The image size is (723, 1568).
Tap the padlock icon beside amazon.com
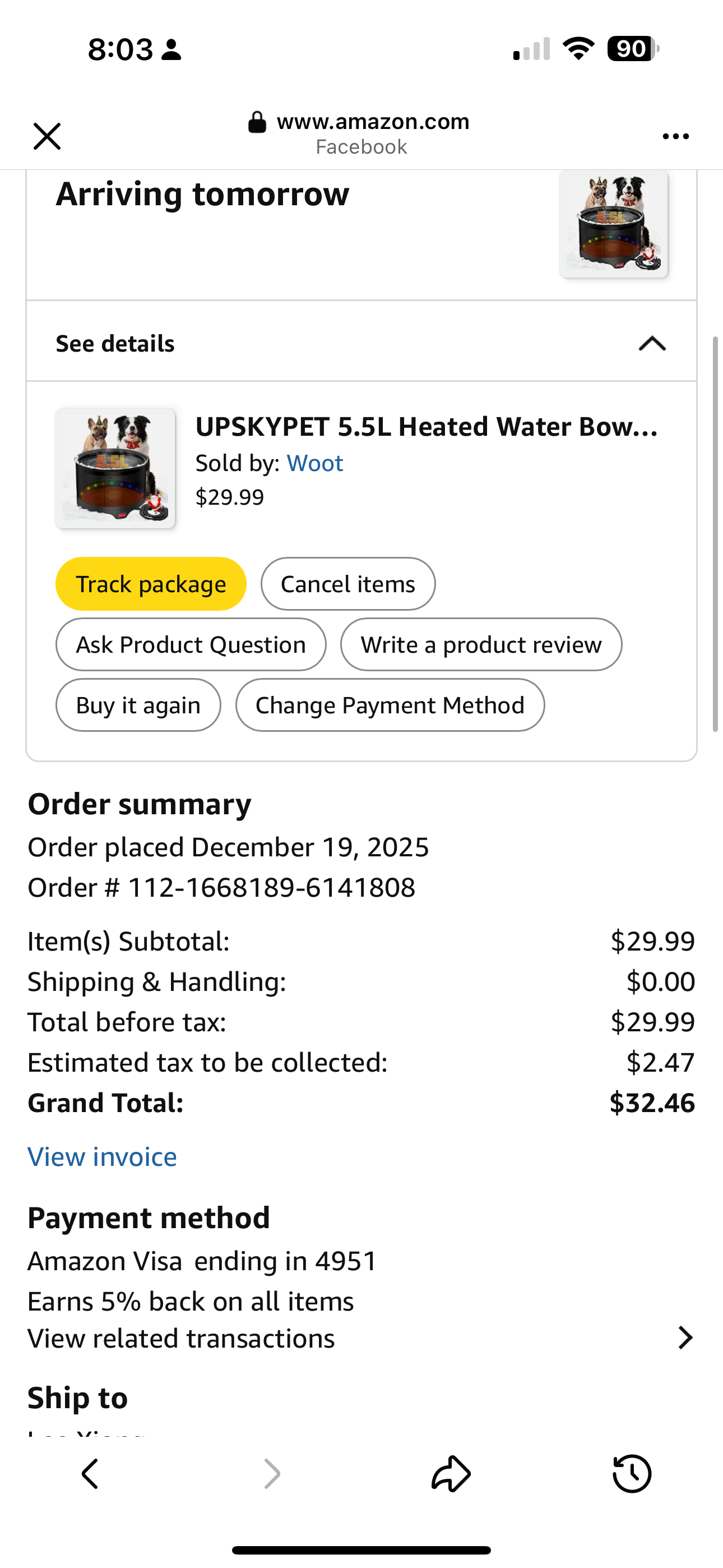[x=257, y=122]
